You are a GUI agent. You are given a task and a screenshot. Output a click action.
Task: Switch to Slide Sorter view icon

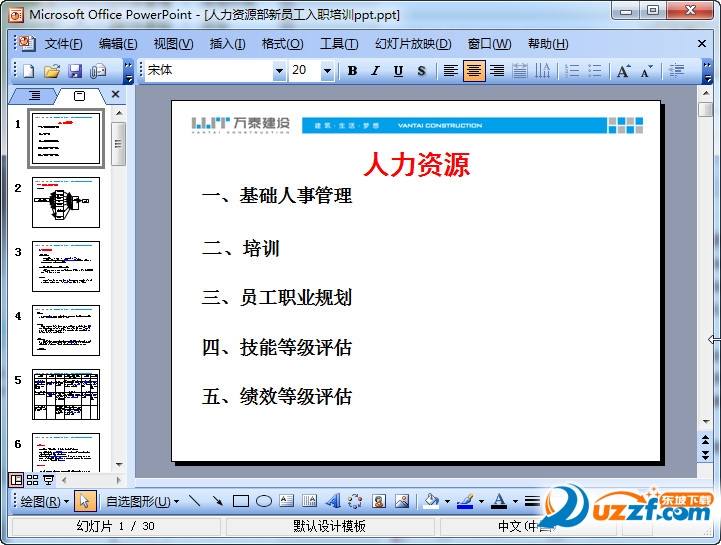point(32,480)
